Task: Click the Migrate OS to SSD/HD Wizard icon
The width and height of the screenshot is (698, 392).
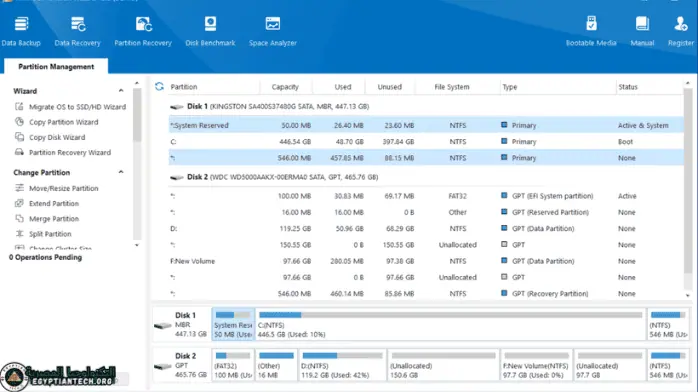Action: click(x=19, y=106)
